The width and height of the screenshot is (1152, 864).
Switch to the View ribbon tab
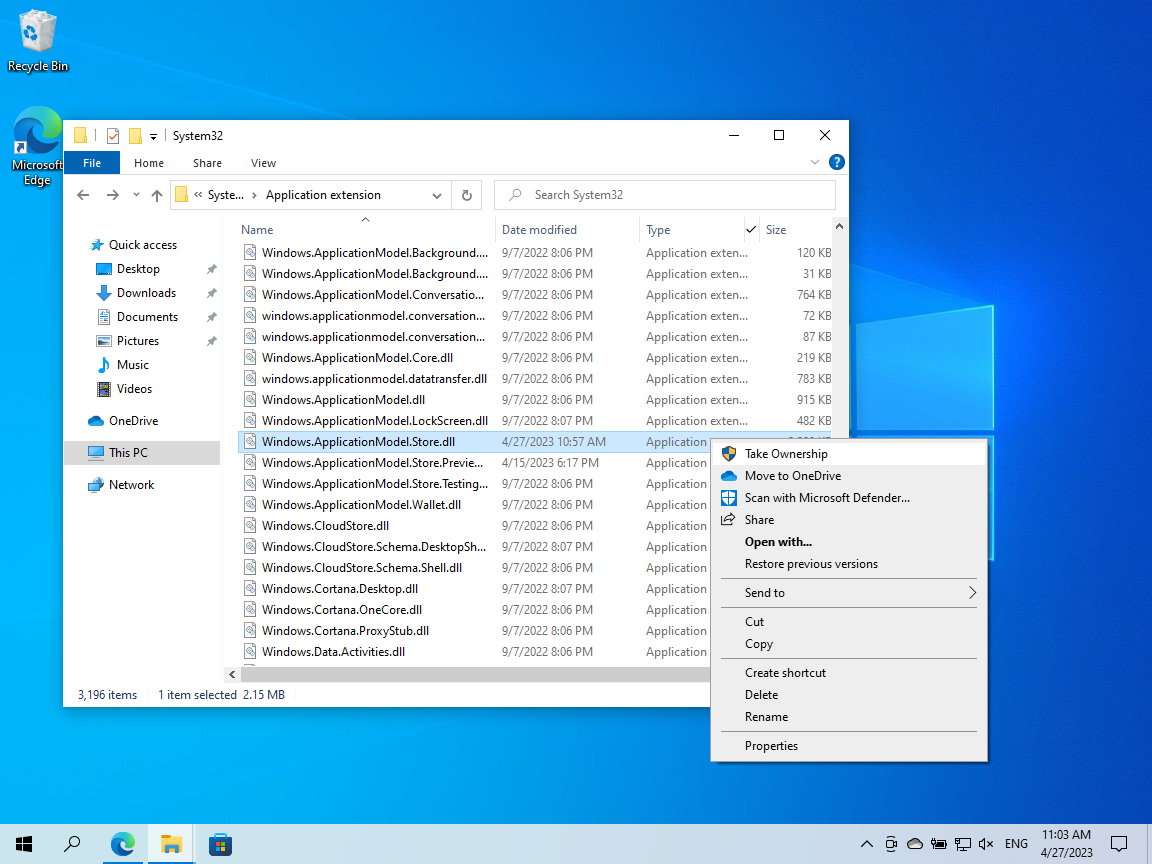point(263,163)
